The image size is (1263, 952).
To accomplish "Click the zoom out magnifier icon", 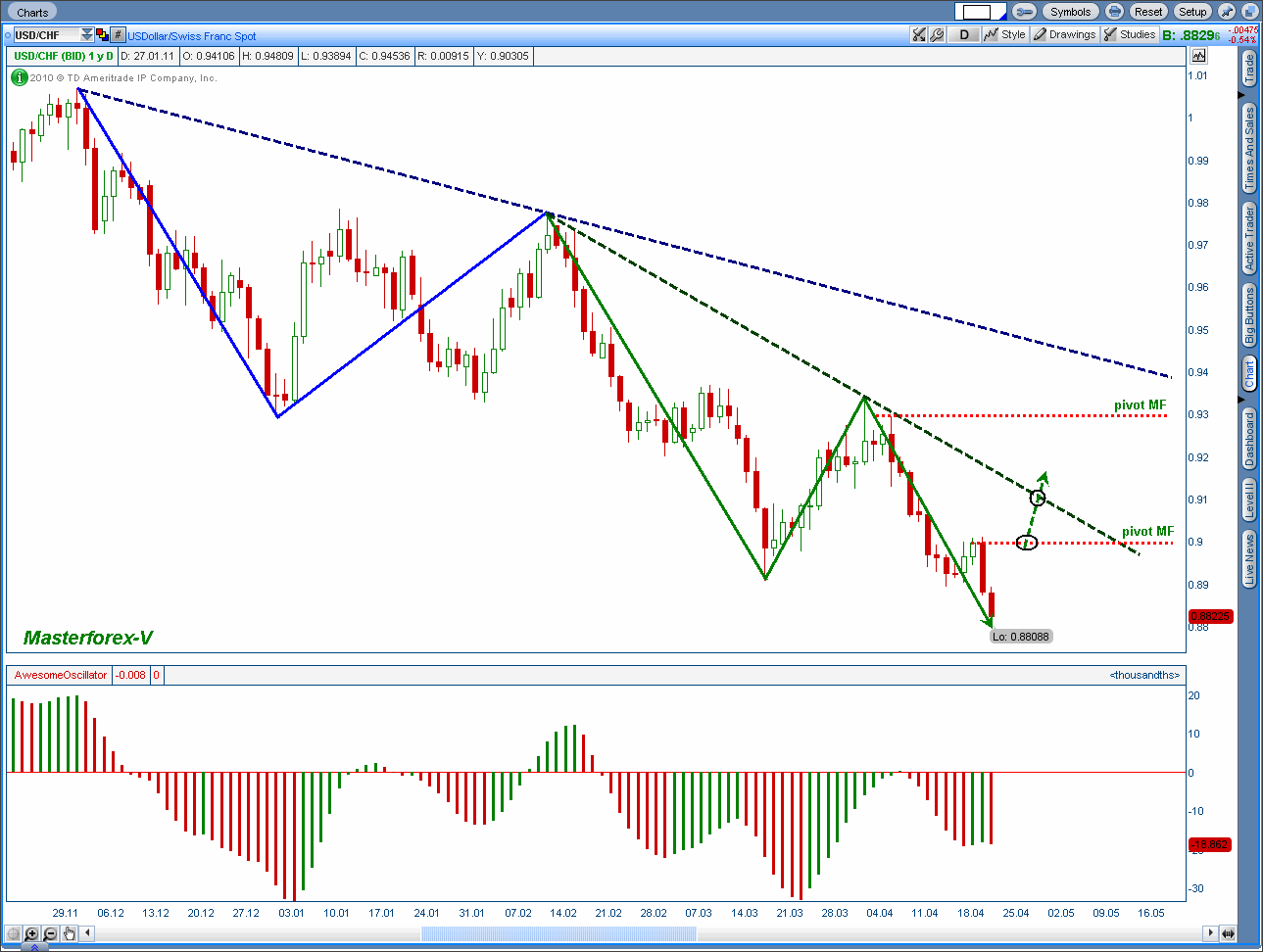I will point(51,933).
